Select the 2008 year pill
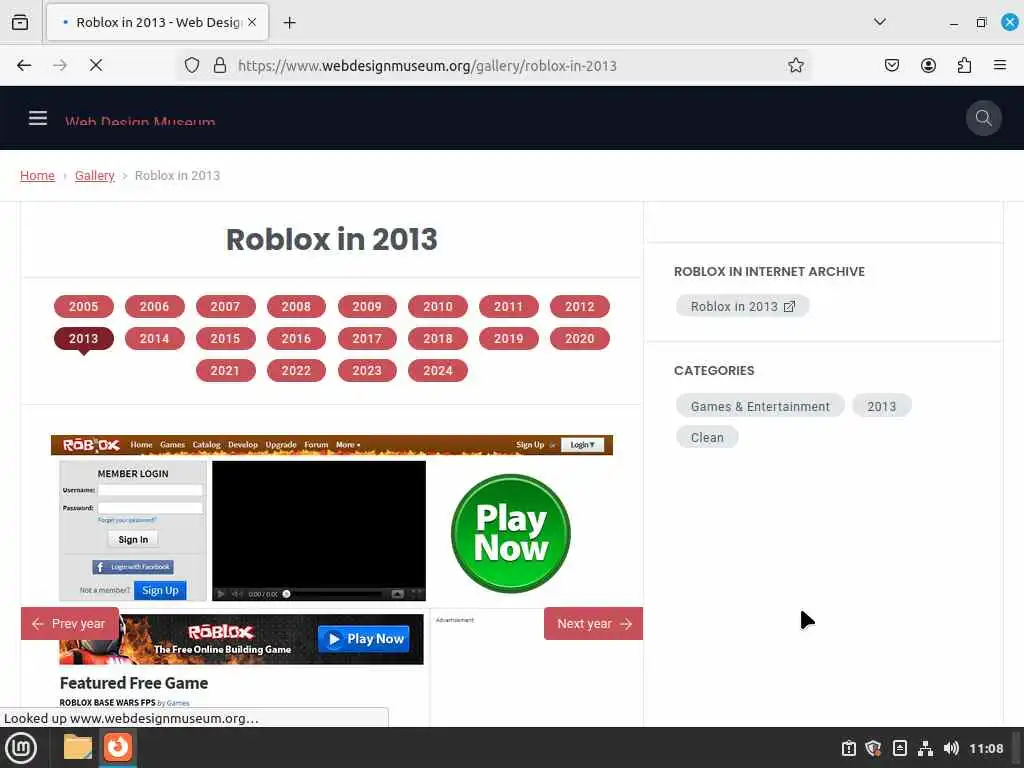Viewport: 1024px width, 768px height. pyautogui.click(x=296, y=306)
